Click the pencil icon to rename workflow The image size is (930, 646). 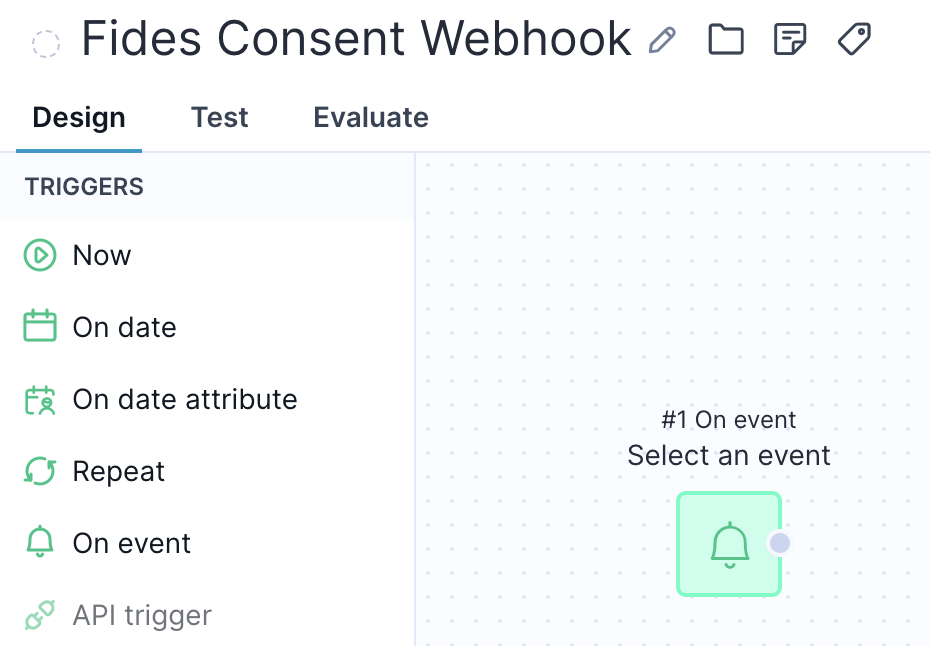662,40
